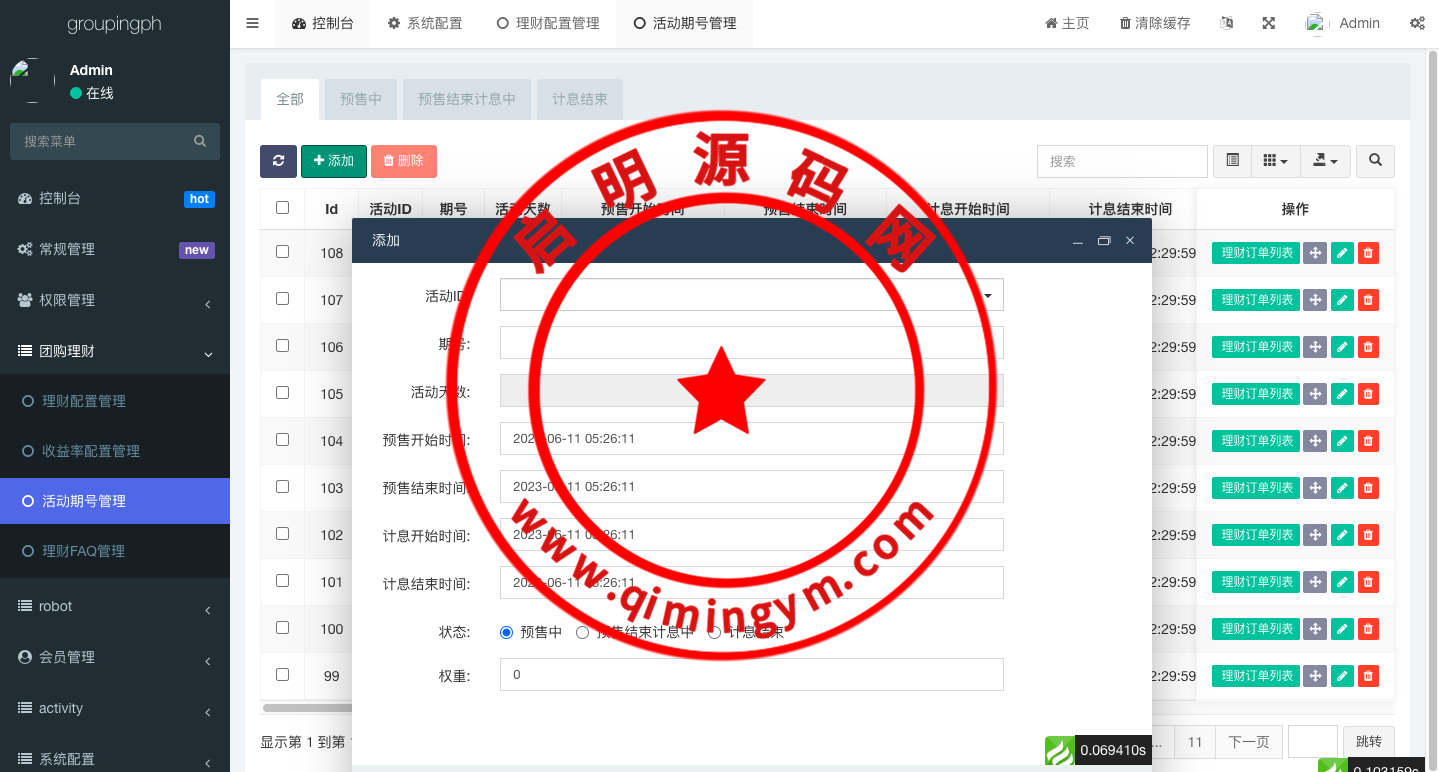Open 收益率配置管理 in the sidebar
This screenshot has height=772, width=1439.
[90, 451]
